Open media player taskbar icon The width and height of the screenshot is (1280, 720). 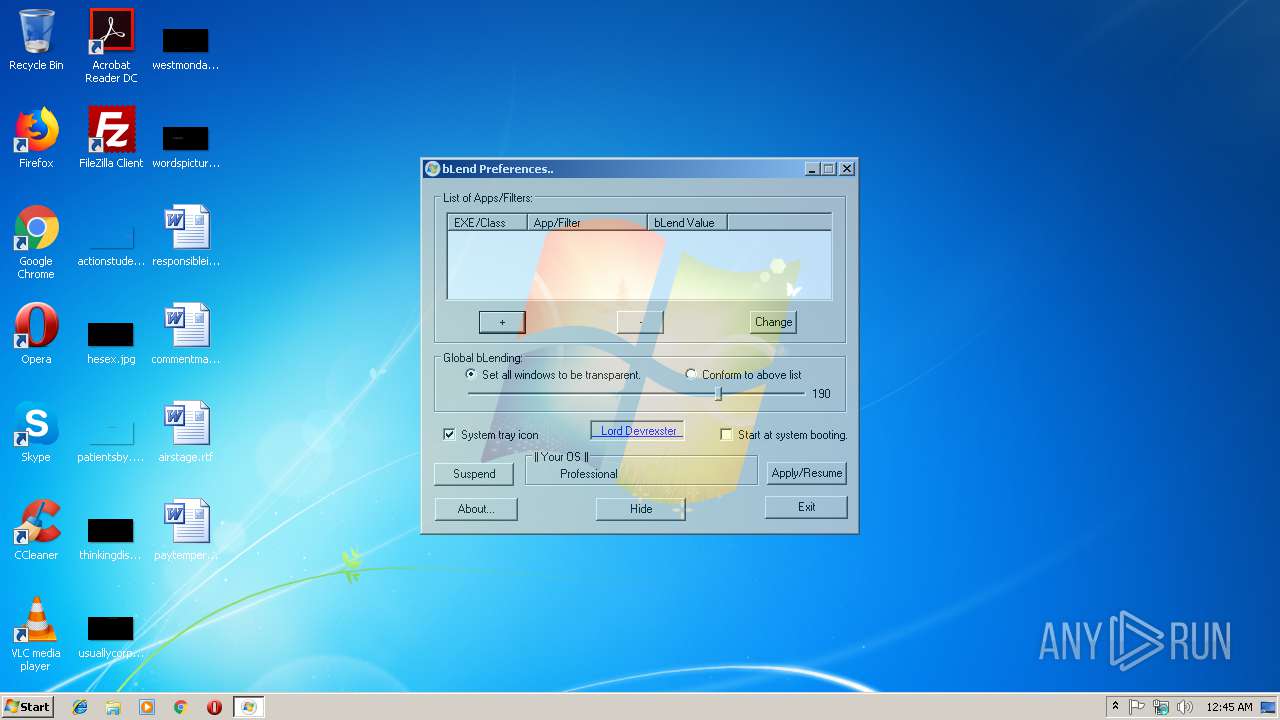pos(147,707)
